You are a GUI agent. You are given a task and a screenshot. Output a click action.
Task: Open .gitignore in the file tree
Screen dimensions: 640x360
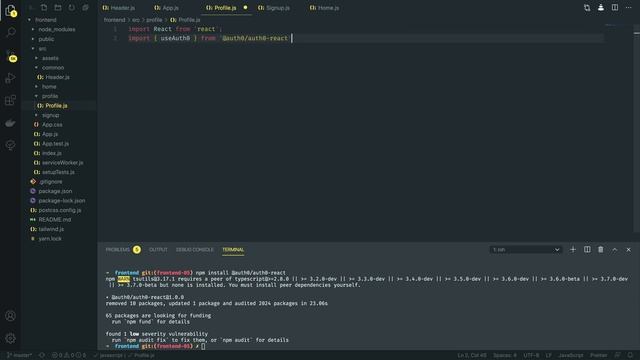tap(51, 182)
